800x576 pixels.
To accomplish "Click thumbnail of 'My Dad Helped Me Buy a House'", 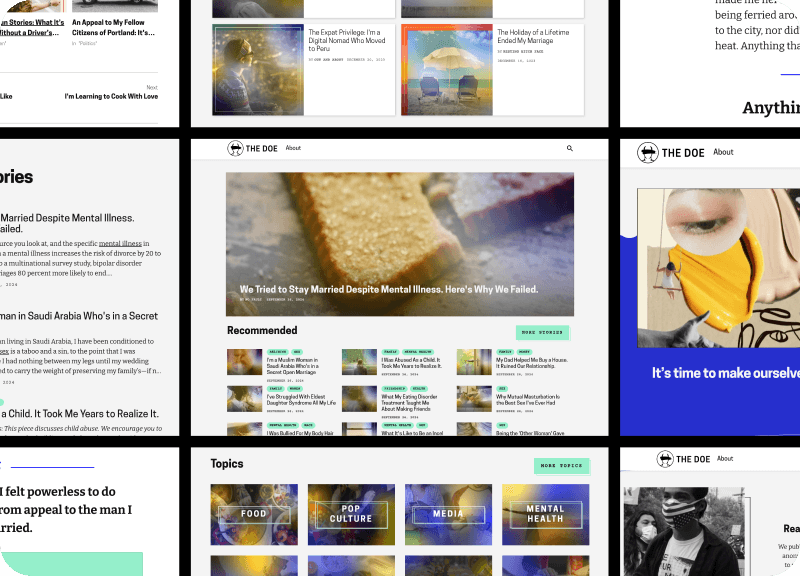I will tap(474, 362).
